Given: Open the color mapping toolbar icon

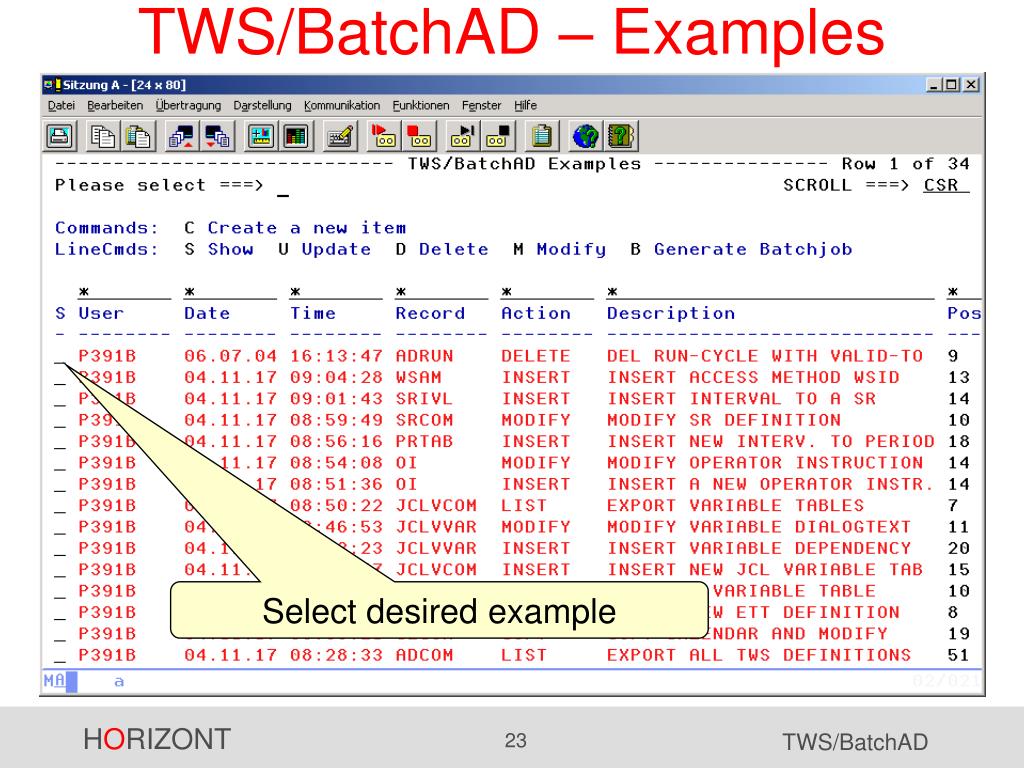Looking at the screenshot, I should click(296, 136).
